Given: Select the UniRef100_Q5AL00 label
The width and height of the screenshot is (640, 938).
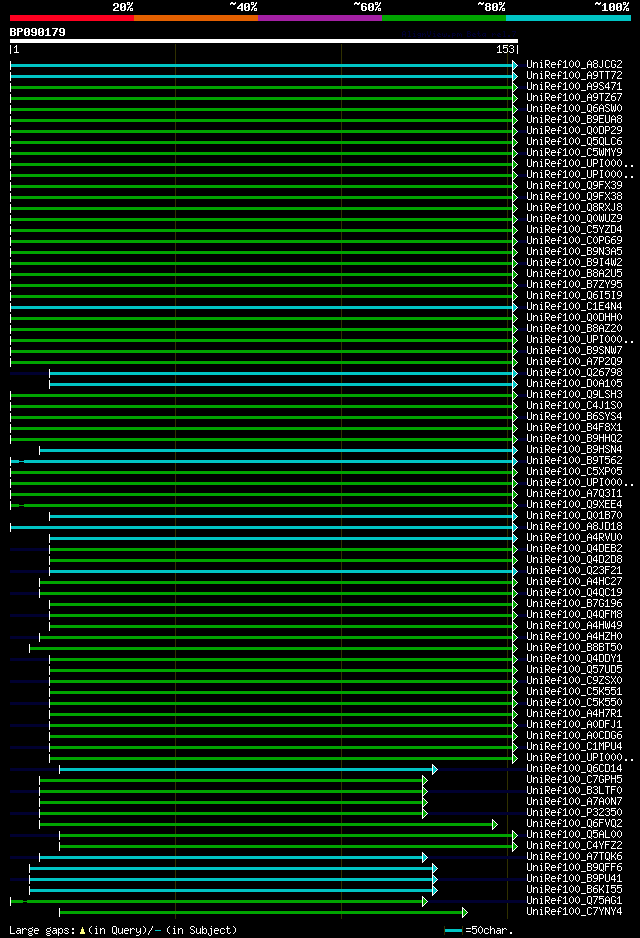Looking at the screenshot, I should (574, 835).
